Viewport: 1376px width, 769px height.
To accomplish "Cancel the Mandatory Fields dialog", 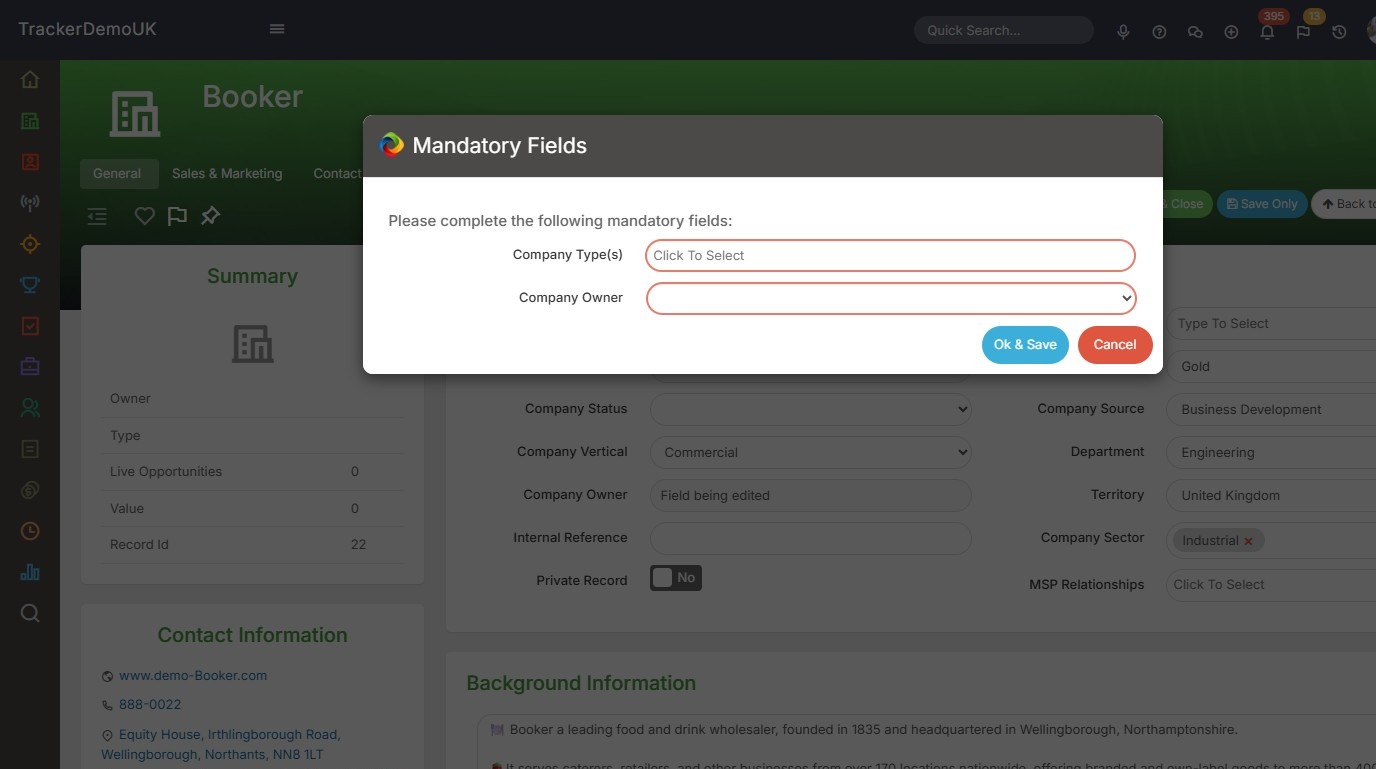I will pyautogui.click(x=1115, y=345).
